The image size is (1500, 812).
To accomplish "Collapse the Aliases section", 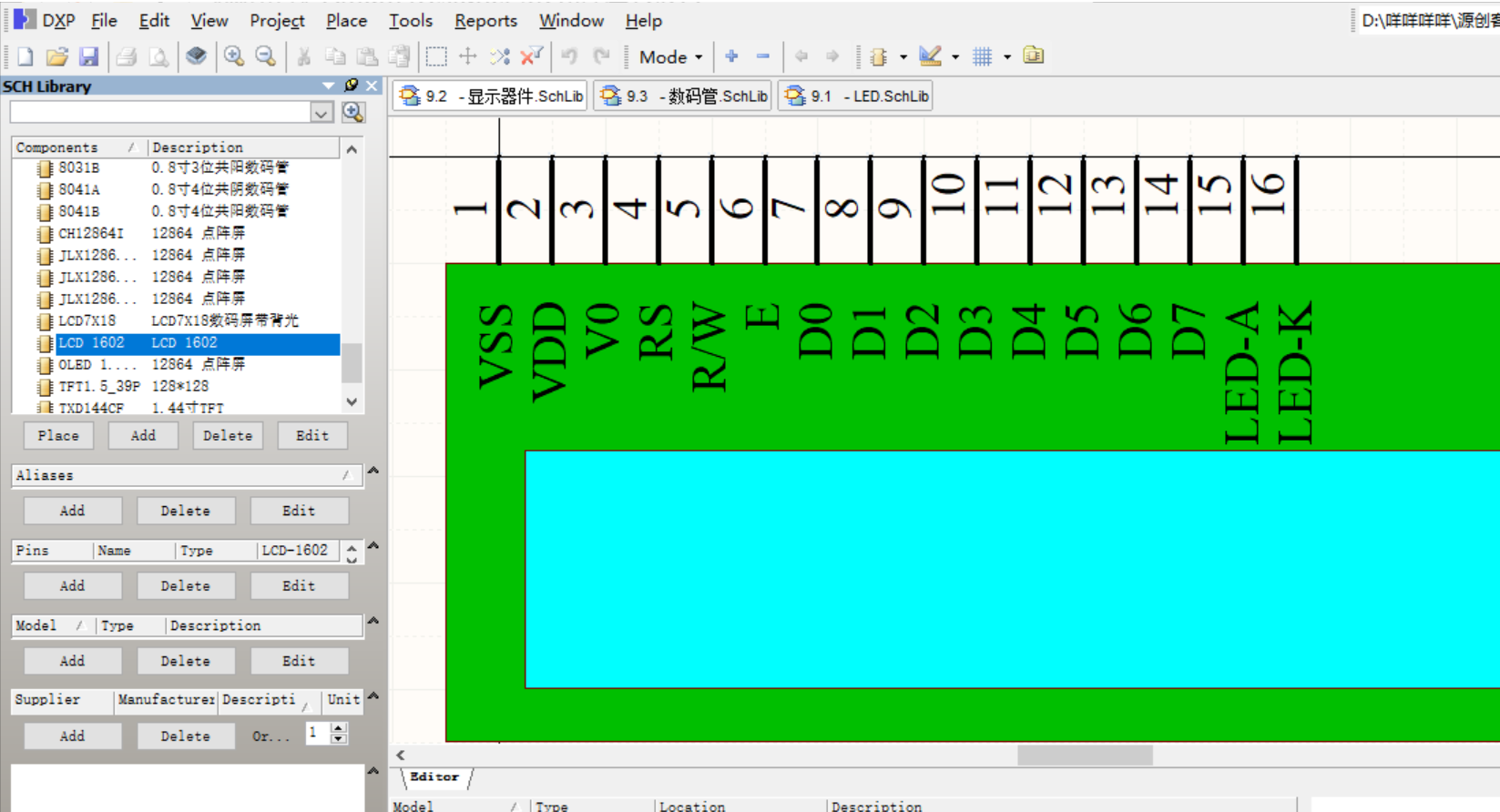I will [373, 472].
